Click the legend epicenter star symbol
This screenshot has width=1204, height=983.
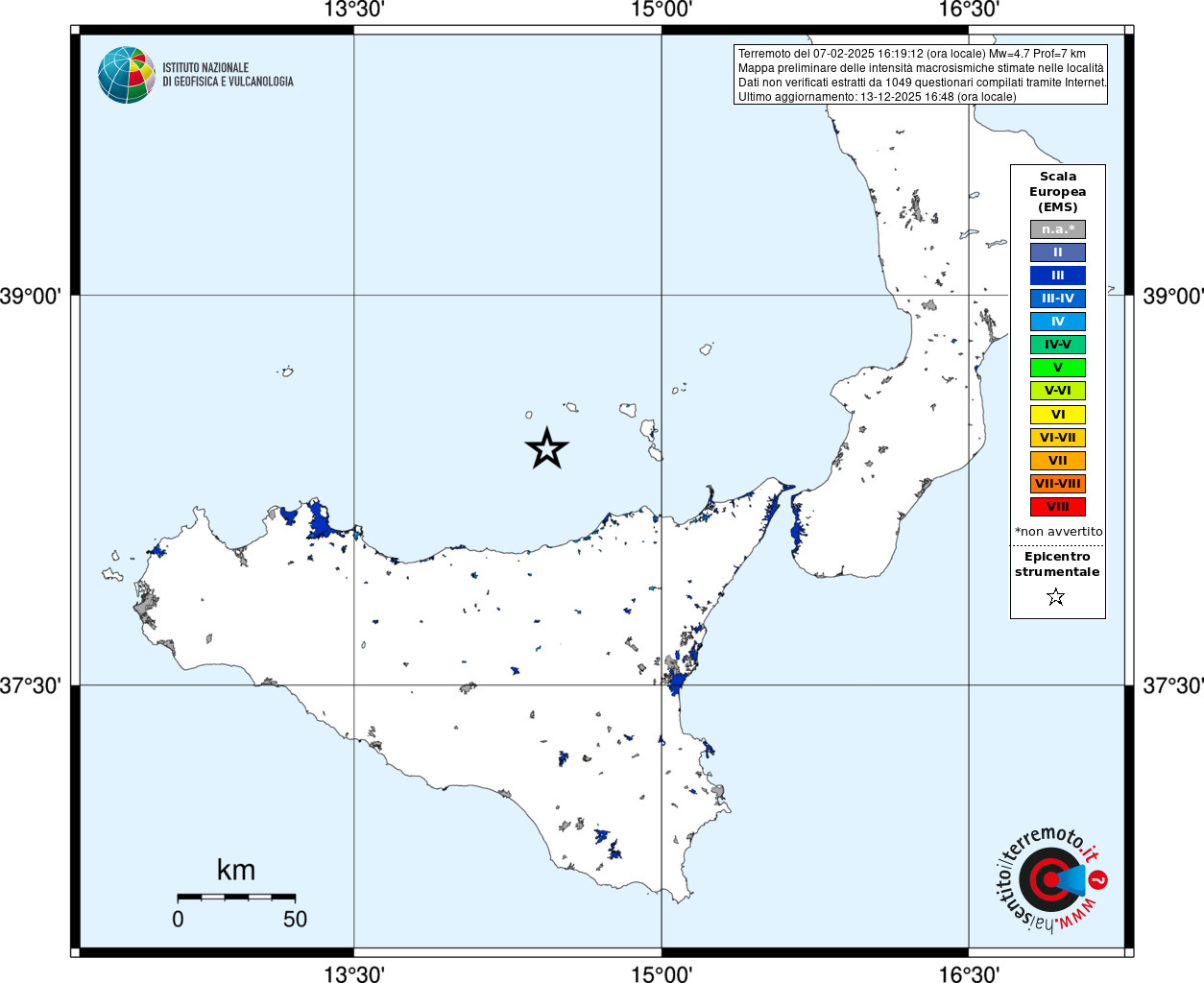pyautogui.click(x=1056, y=597)
